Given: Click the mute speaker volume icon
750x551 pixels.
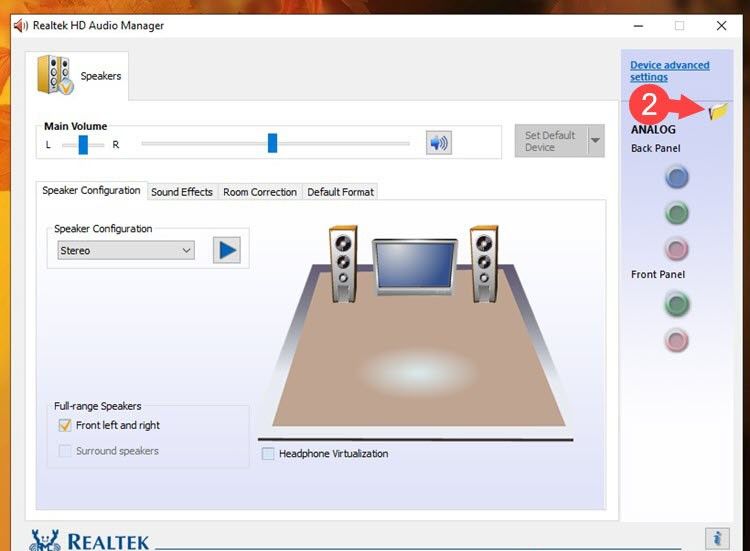Looking at the screenshot, I should (x=439, y=143).
